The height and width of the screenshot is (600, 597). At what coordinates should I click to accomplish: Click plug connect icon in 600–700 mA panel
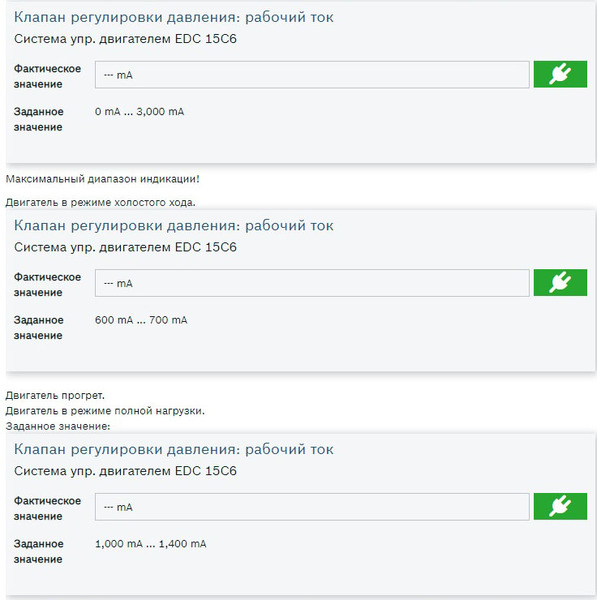tap(560, 282)
